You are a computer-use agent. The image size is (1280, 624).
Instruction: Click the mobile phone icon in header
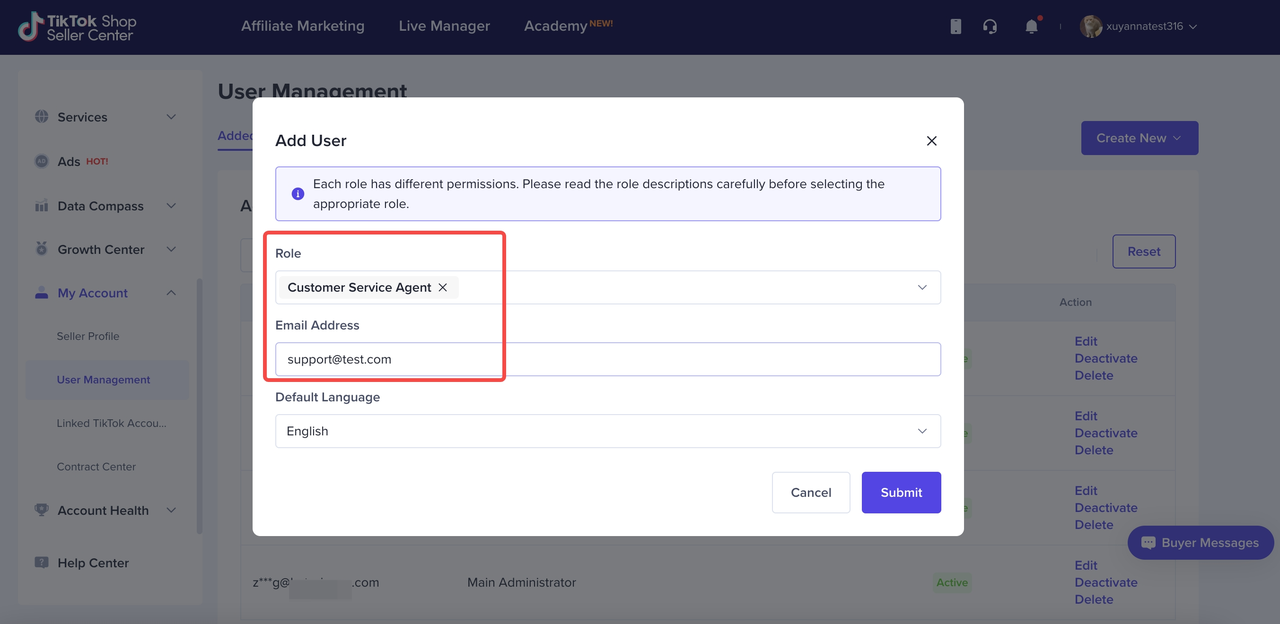coord(955,27)
